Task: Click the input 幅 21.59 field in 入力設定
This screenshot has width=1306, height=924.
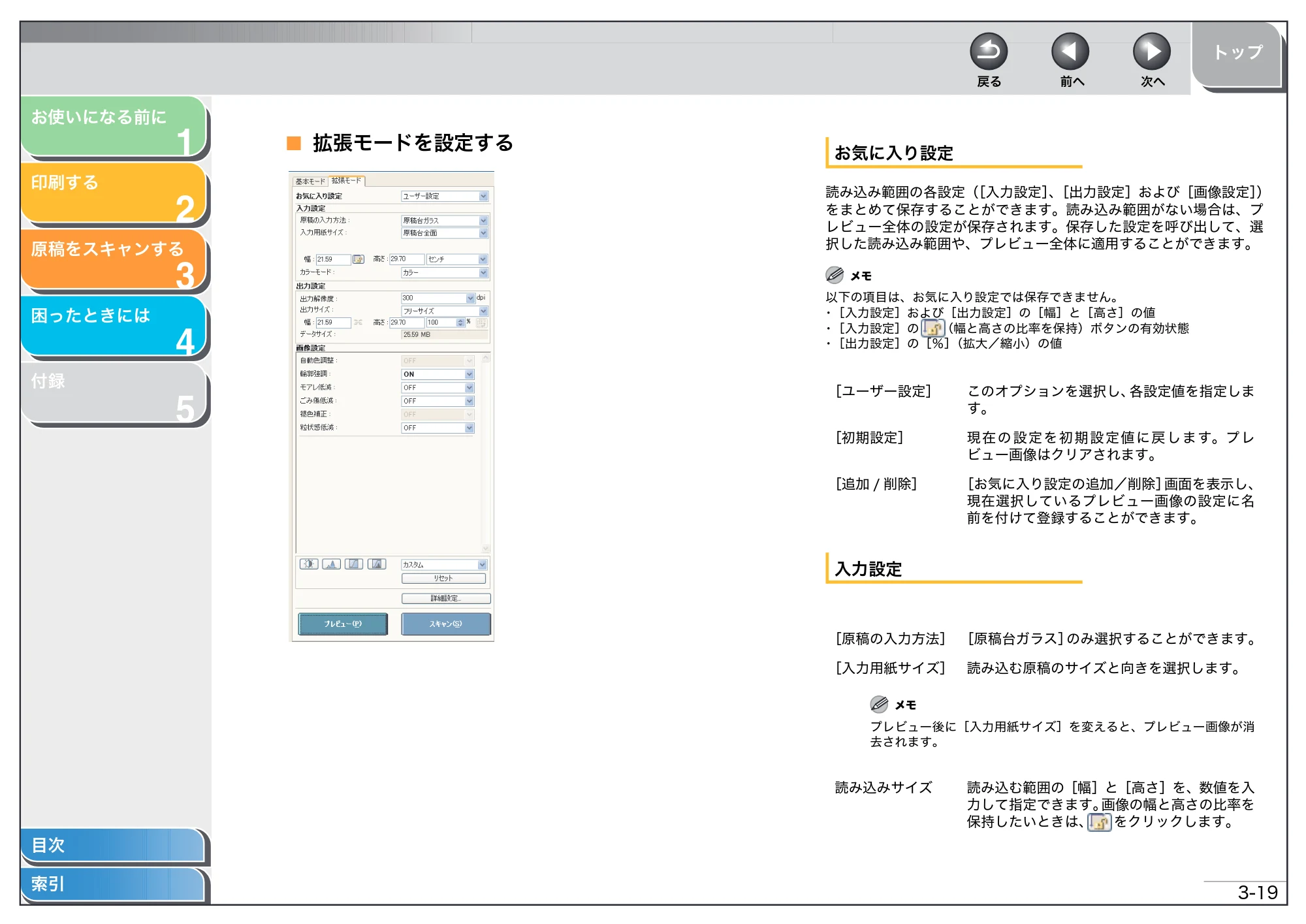Action: 333,259
